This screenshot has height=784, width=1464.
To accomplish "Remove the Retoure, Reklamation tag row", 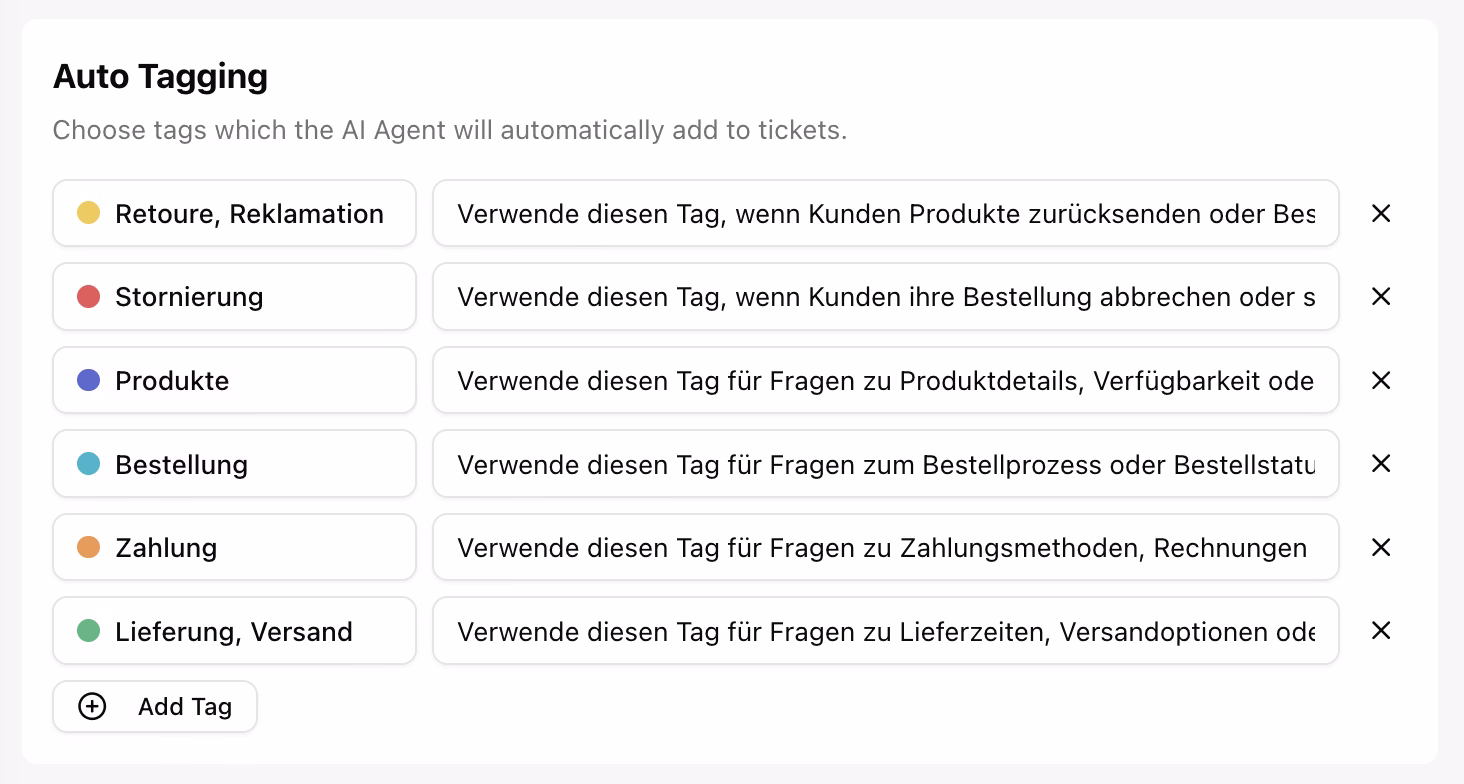I will coord(1381,213).
